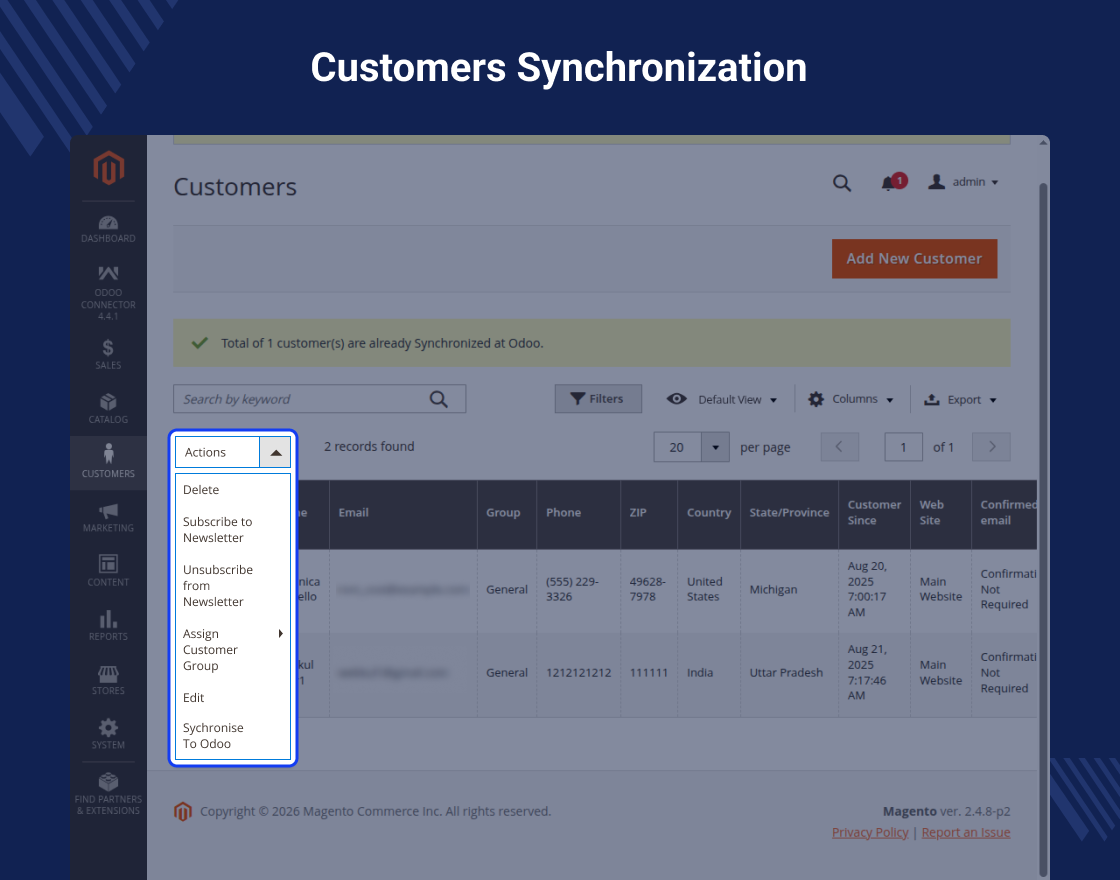Choose Unsubscribe from Newsletter action
1120x880 pixels.
point(233,586)
